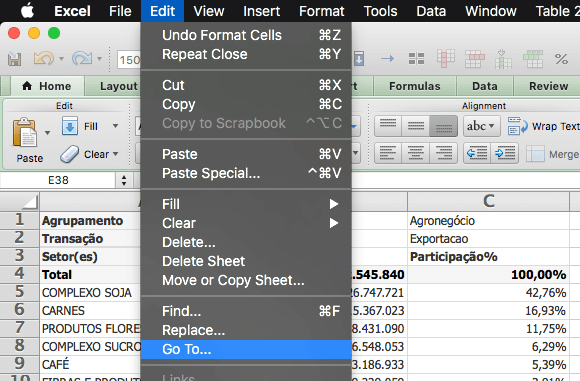This screenshot has width=580, height=381.
Task: Choose Move or Copy Sheet...
Action: tap(246, 280)
